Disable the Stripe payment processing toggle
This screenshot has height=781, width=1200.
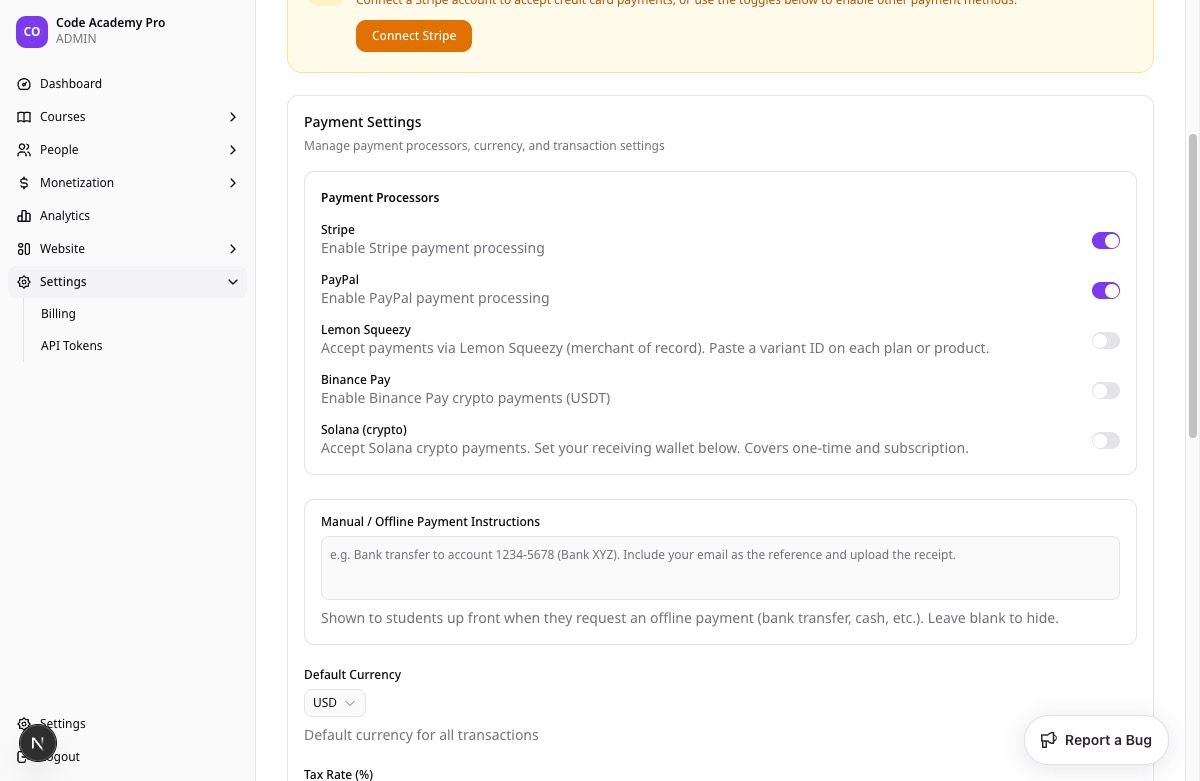pos(1105,241)
